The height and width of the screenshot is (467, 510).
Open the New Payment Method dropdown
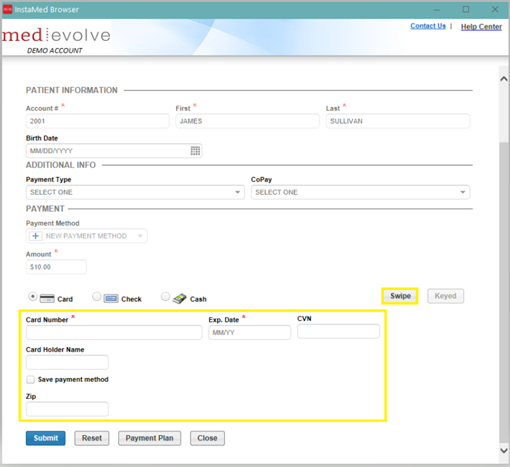click(87, 236)
